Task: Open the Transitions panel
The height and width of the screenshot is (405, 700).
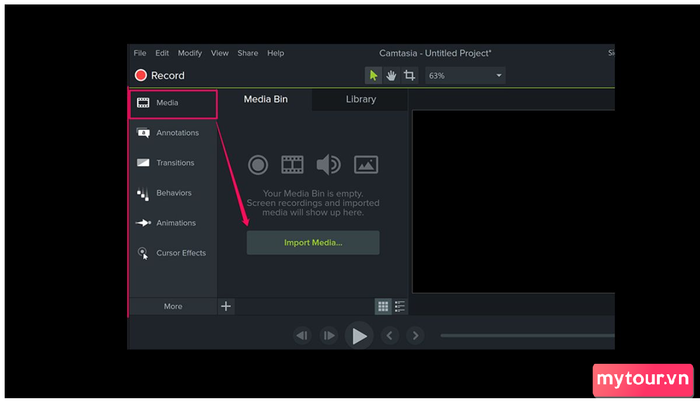Action: click(x=173, y=163)
